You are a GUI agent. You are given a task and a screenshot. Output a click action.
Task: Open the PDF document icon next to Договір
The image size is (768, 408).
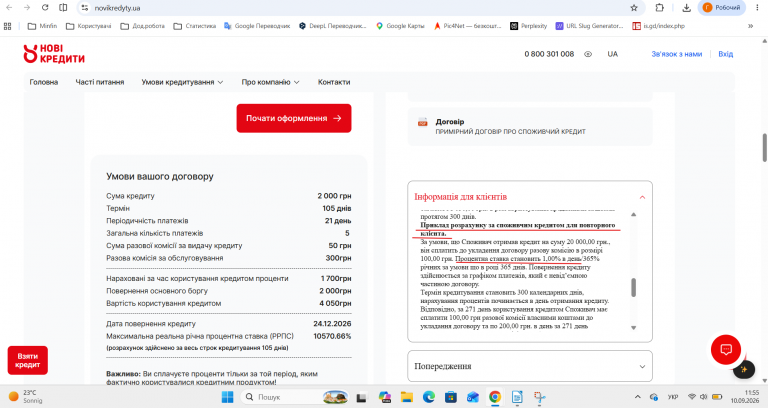422,122
